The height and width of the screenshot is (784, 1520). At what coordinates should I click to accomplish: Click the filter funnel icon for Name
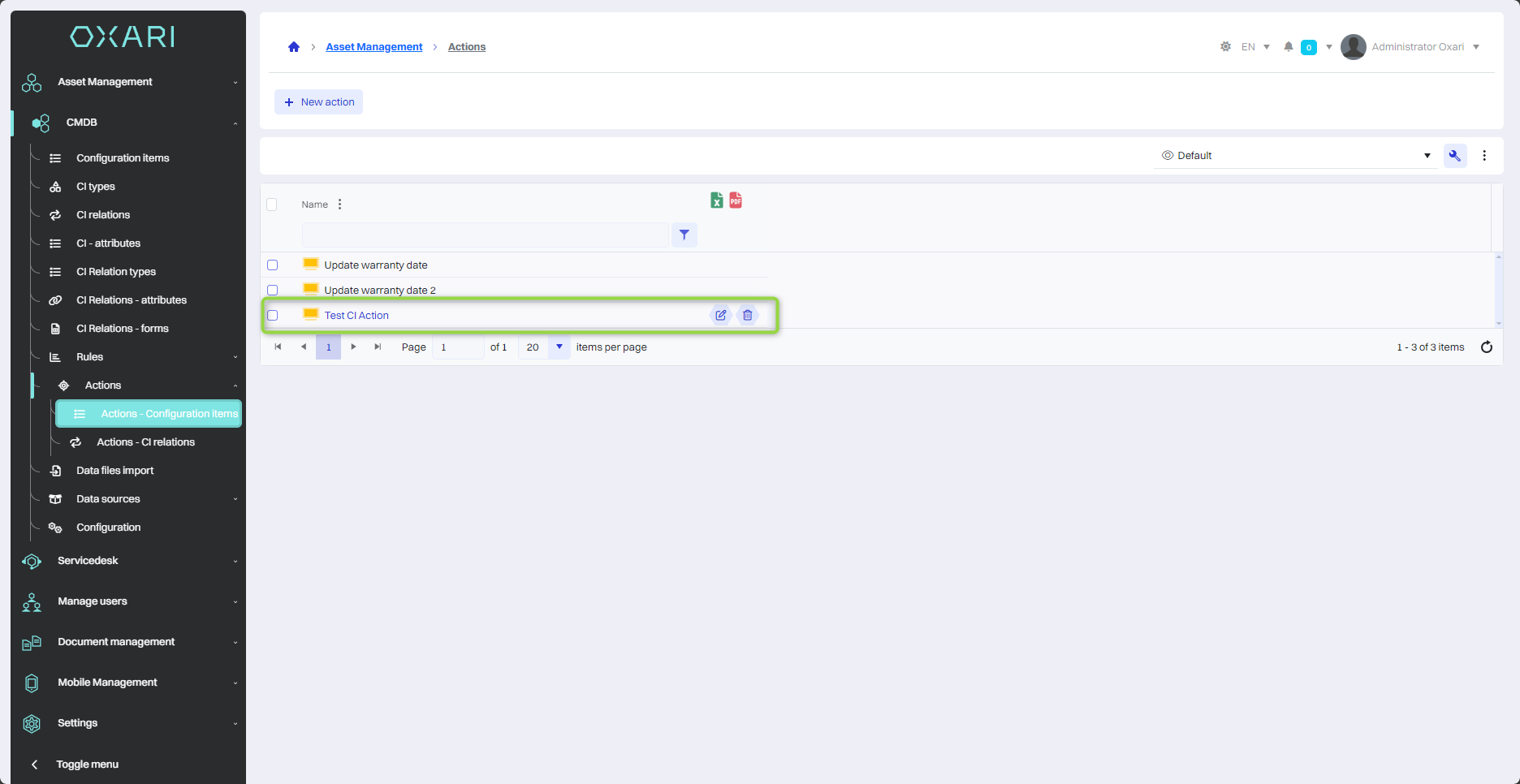tap(684, 235)
